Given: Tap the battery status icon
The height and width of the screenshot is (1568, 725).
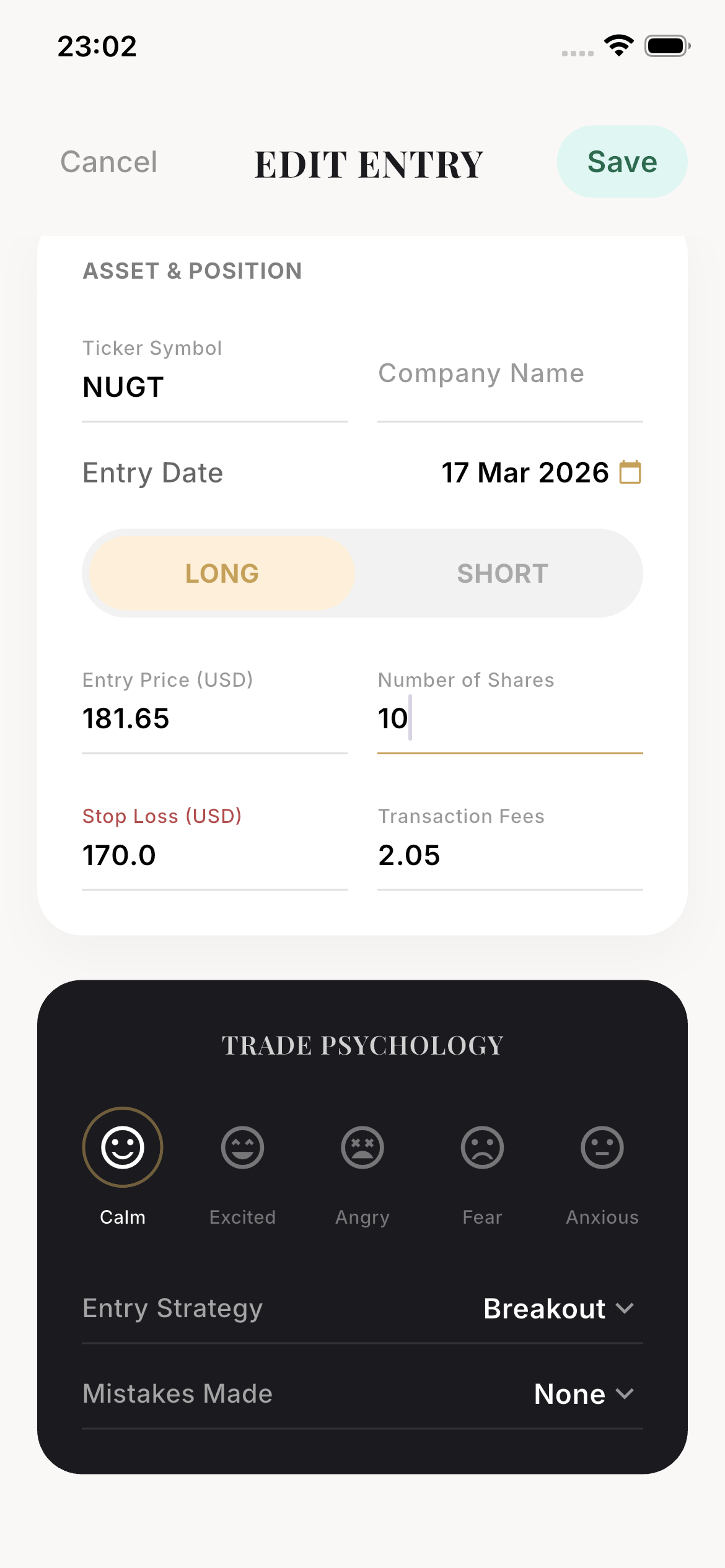Looking at the screenshot, I should 667,46.
